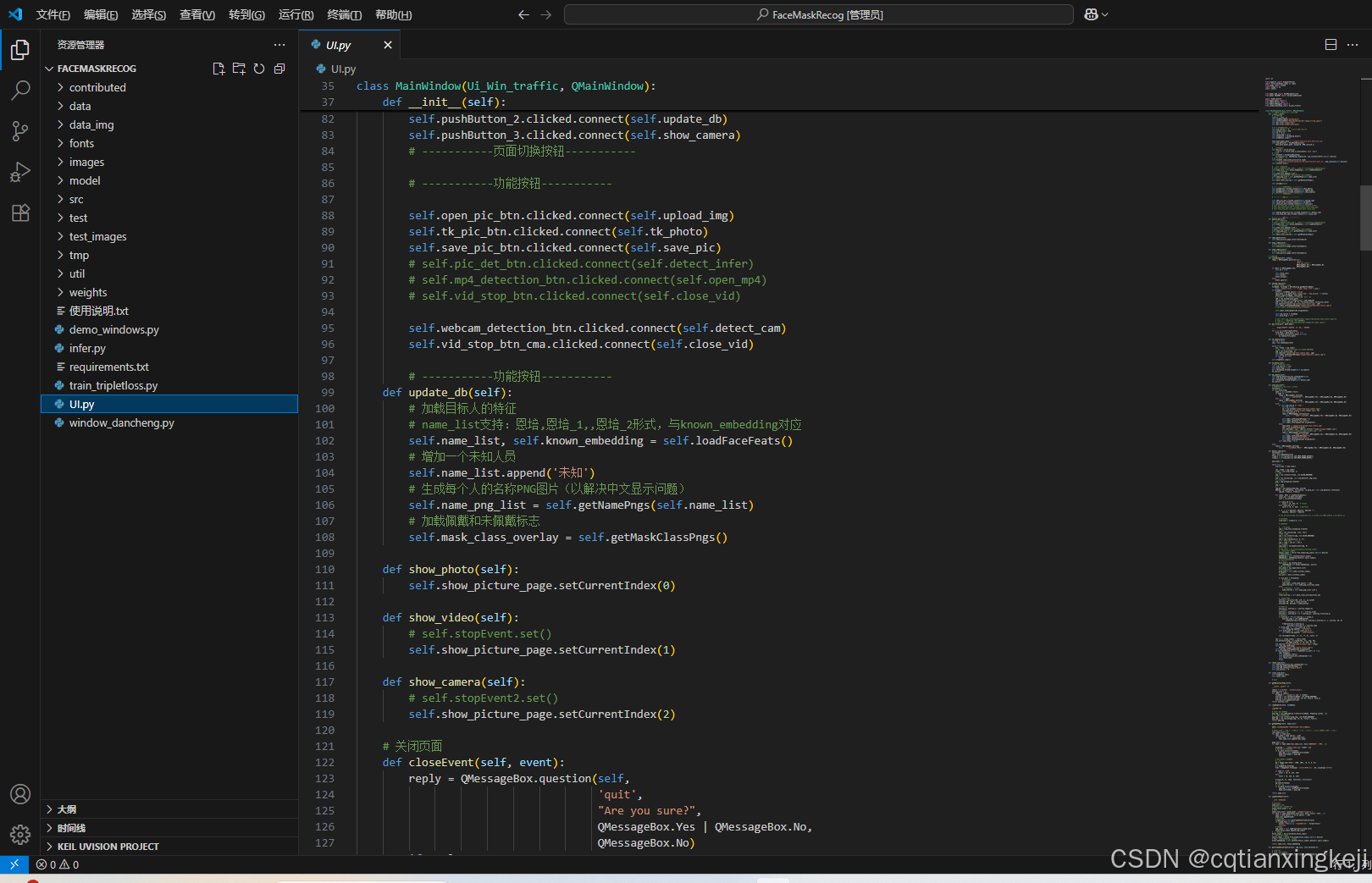Open the 编辑(E) menu
The width and height of the screenshot is (1372, 883).
click(101, 14)
